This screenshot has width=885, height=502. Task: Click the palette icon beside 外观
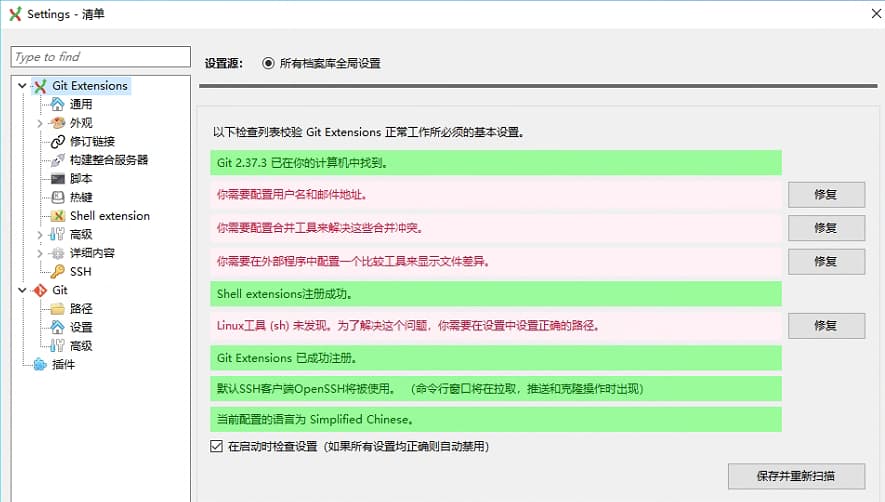tap(58, 123)
